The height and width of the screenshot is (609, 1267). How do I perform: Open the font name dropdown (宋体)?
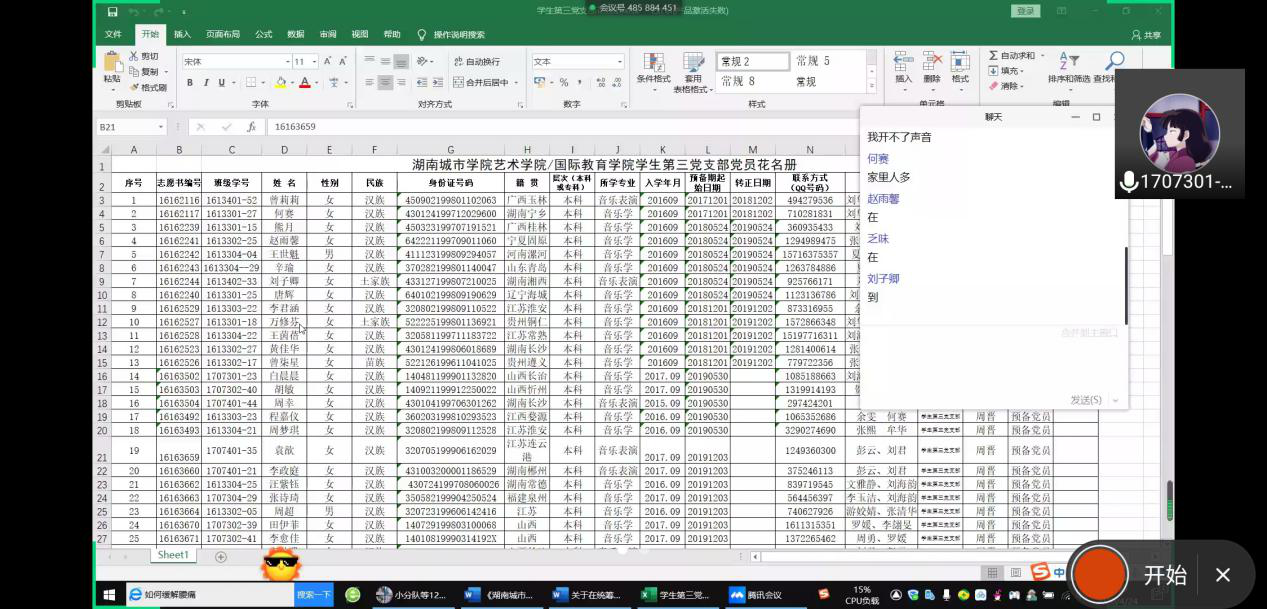click(284, 62)
